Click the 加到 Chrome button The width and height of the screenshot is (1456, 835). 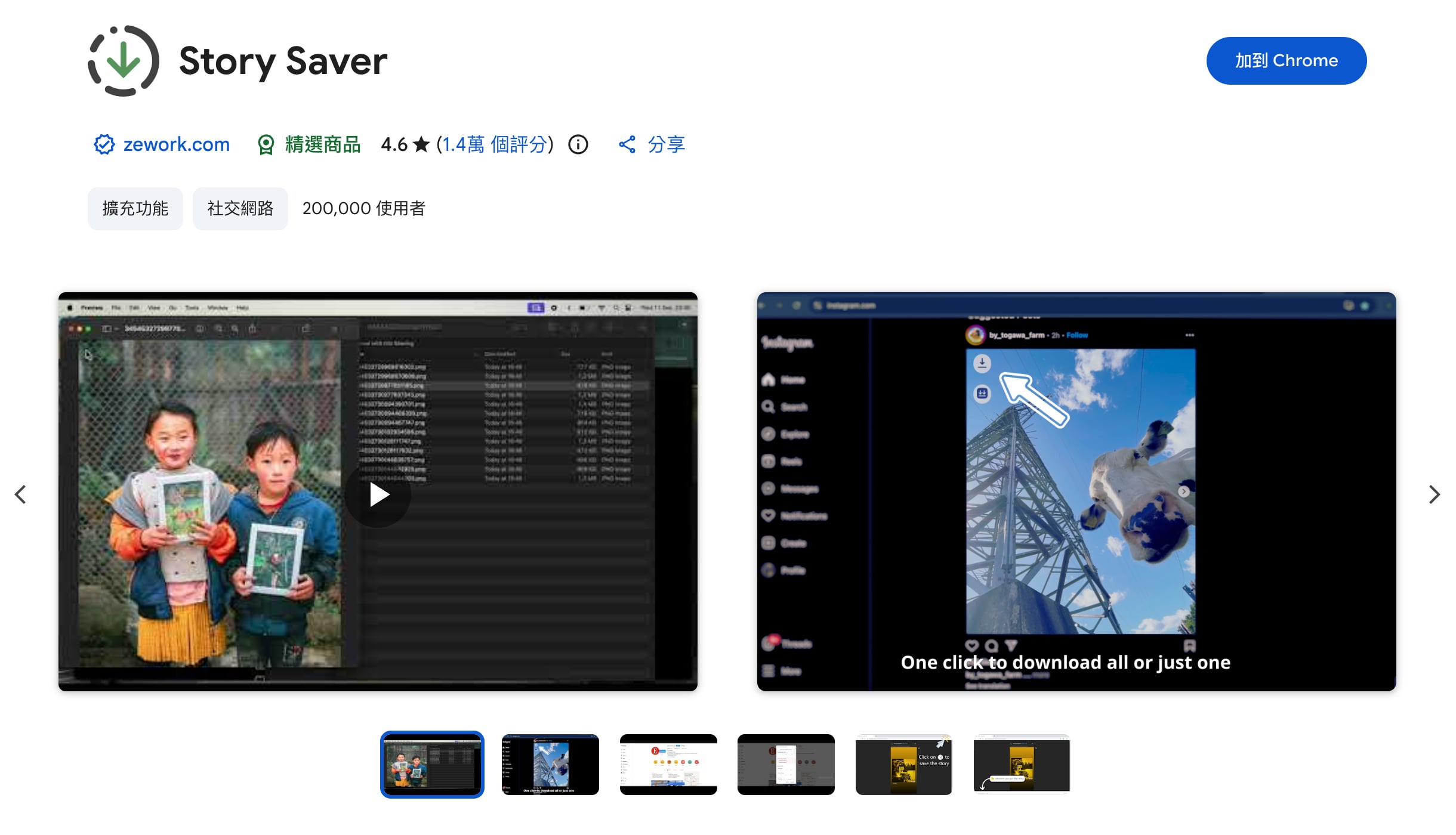pos(1286,61)
